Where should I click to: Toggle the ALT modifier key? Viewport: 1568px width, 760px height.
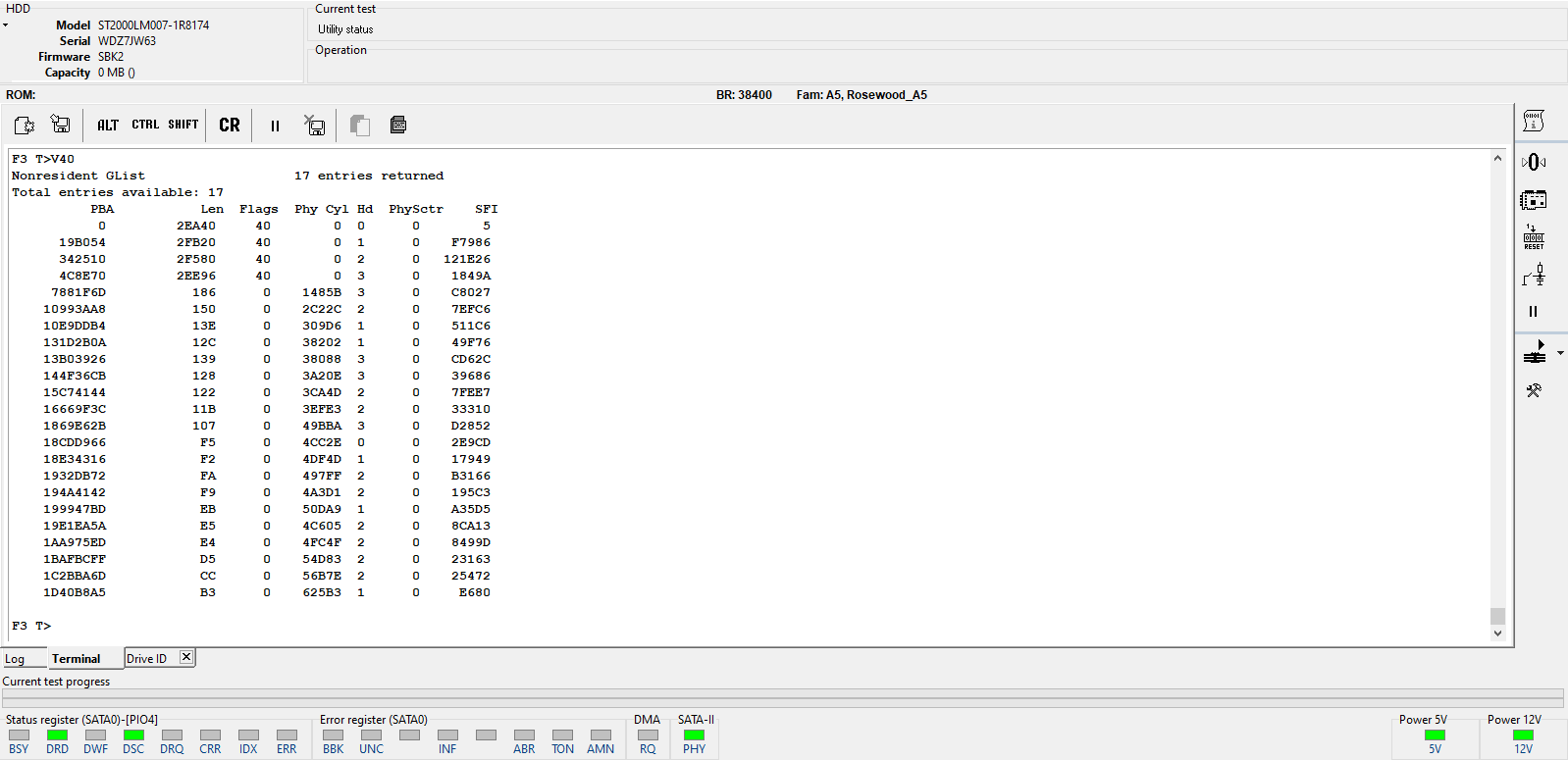[108, 125]
